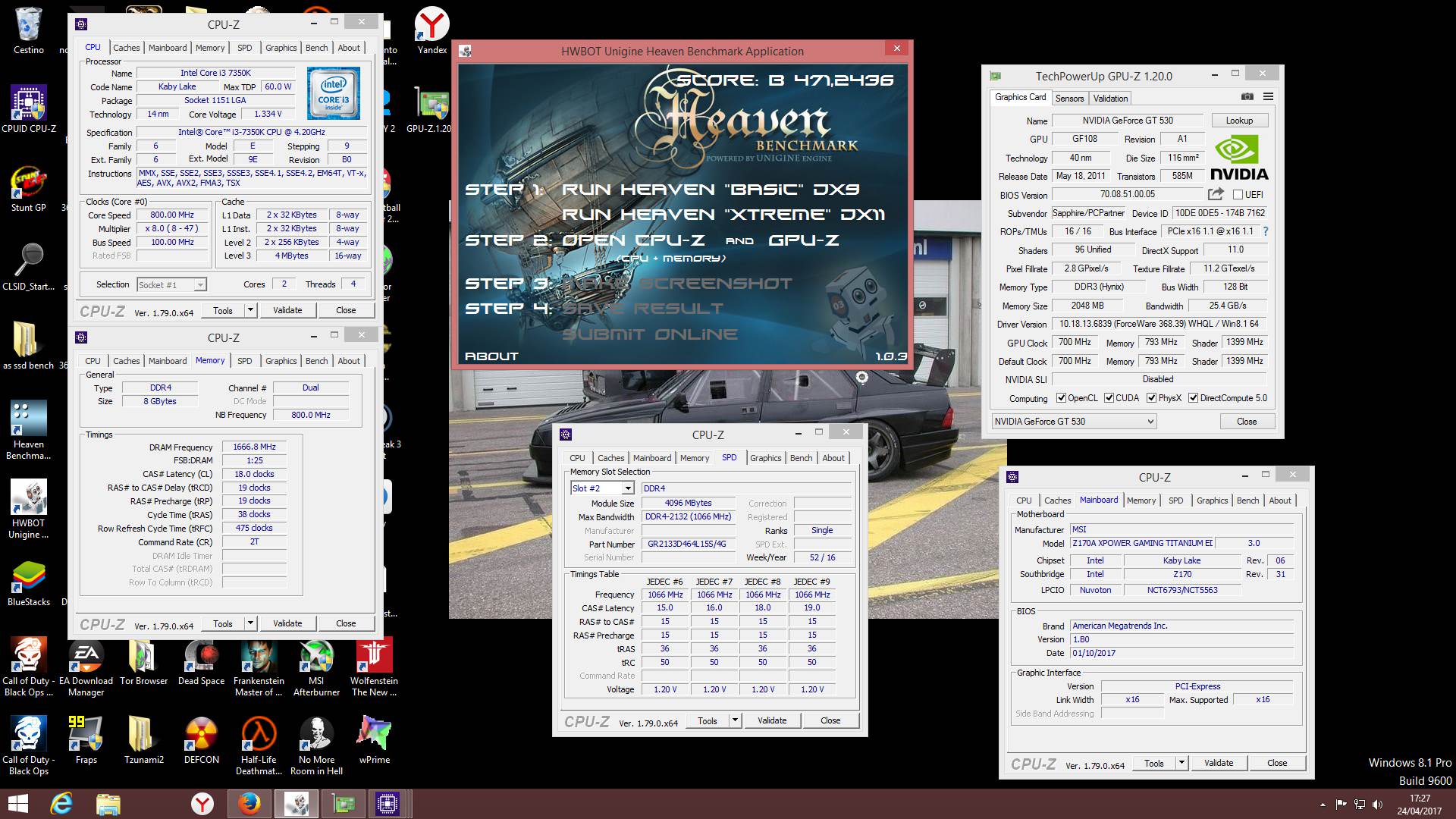
Task: Open MSI Afterburner desktop shortcut
Action: tap(317, 667)
